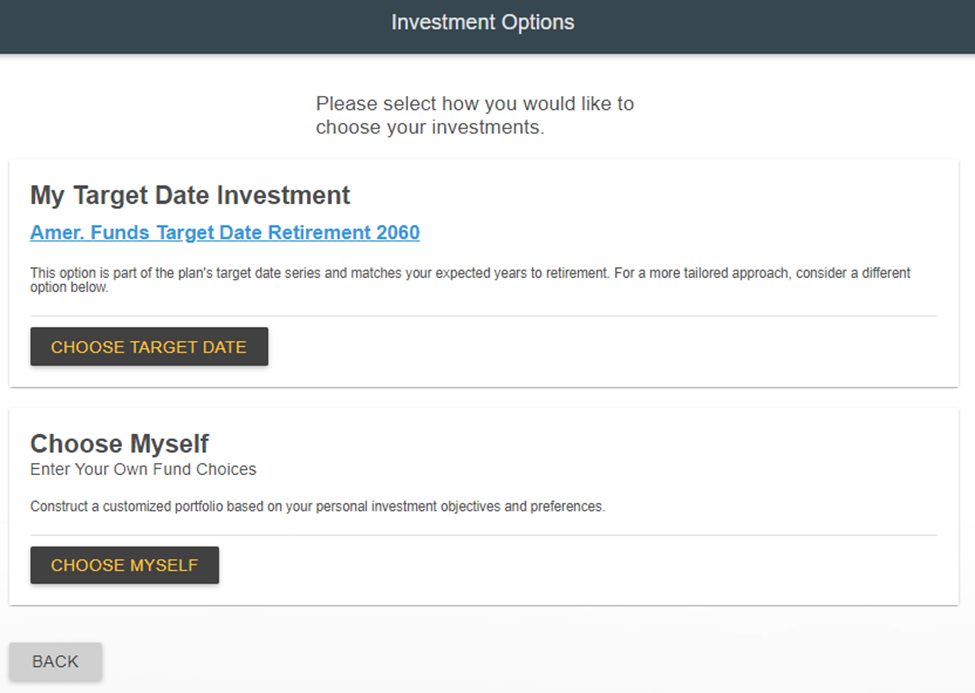Click the Investment Options header title
Image resolution: width=975 pixels, height=693 pixels.
[483, 22]
